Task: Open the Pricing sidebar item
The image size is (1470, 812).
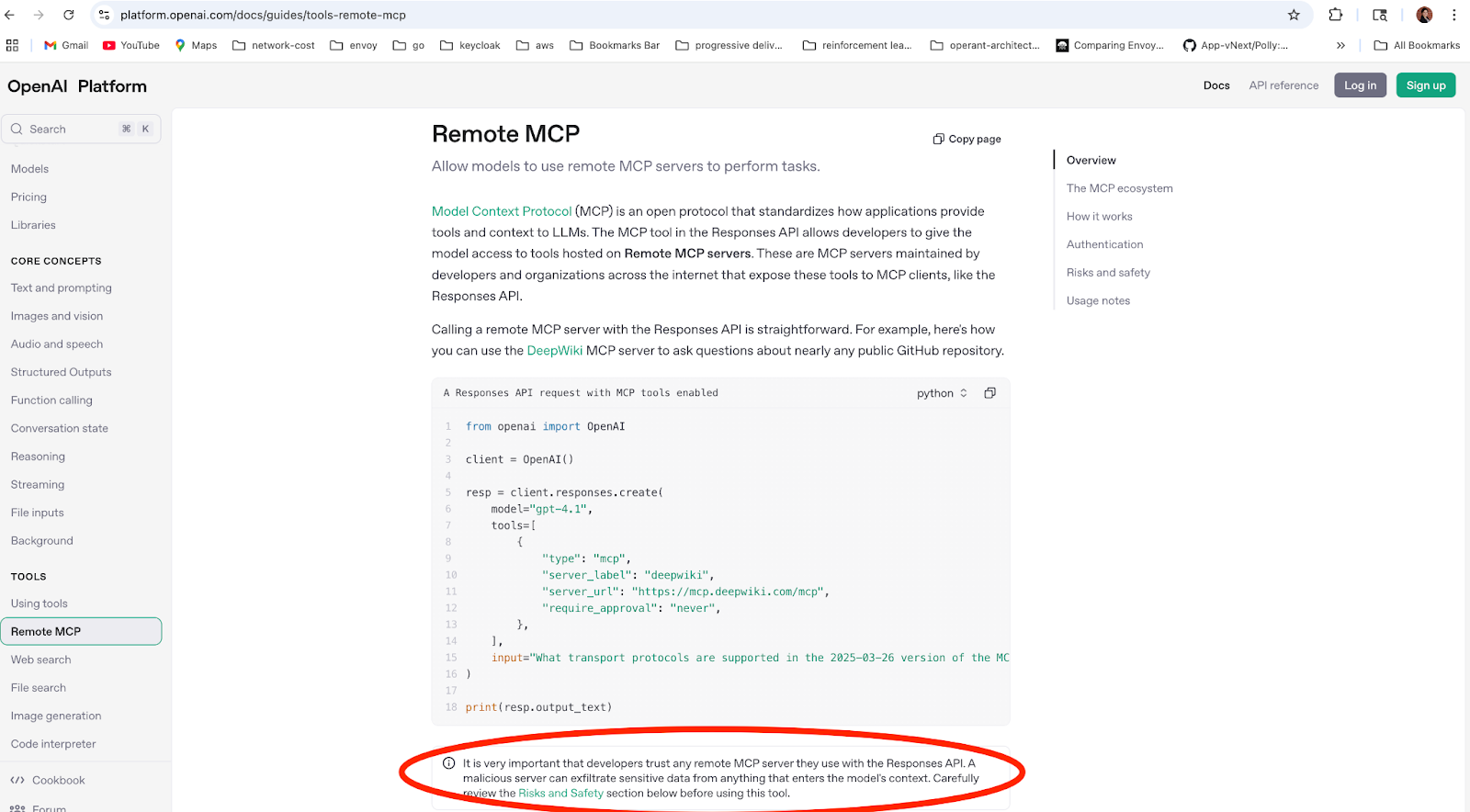Action: [x=28, y=197]
